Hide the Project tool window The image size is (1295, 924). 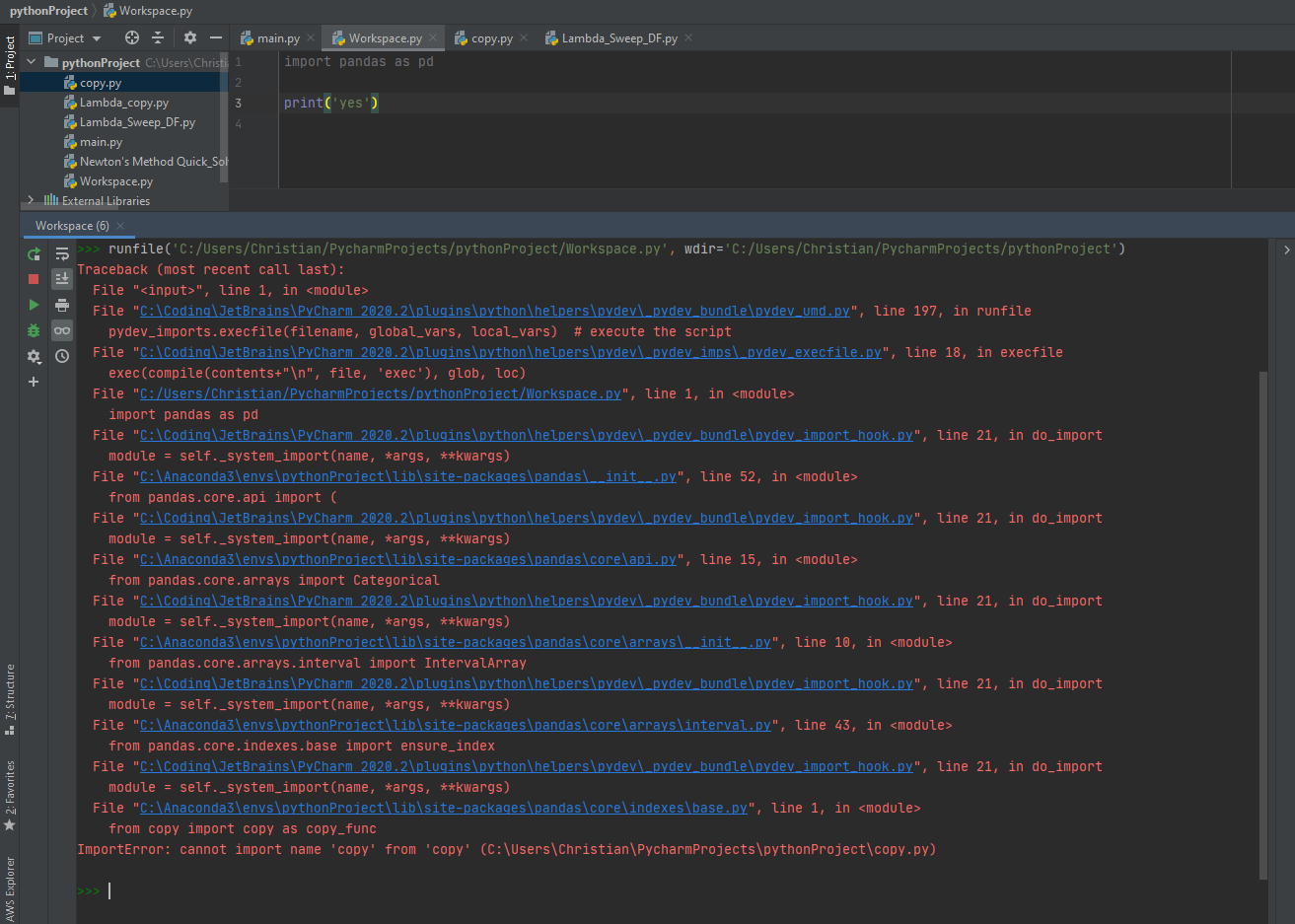216,37
